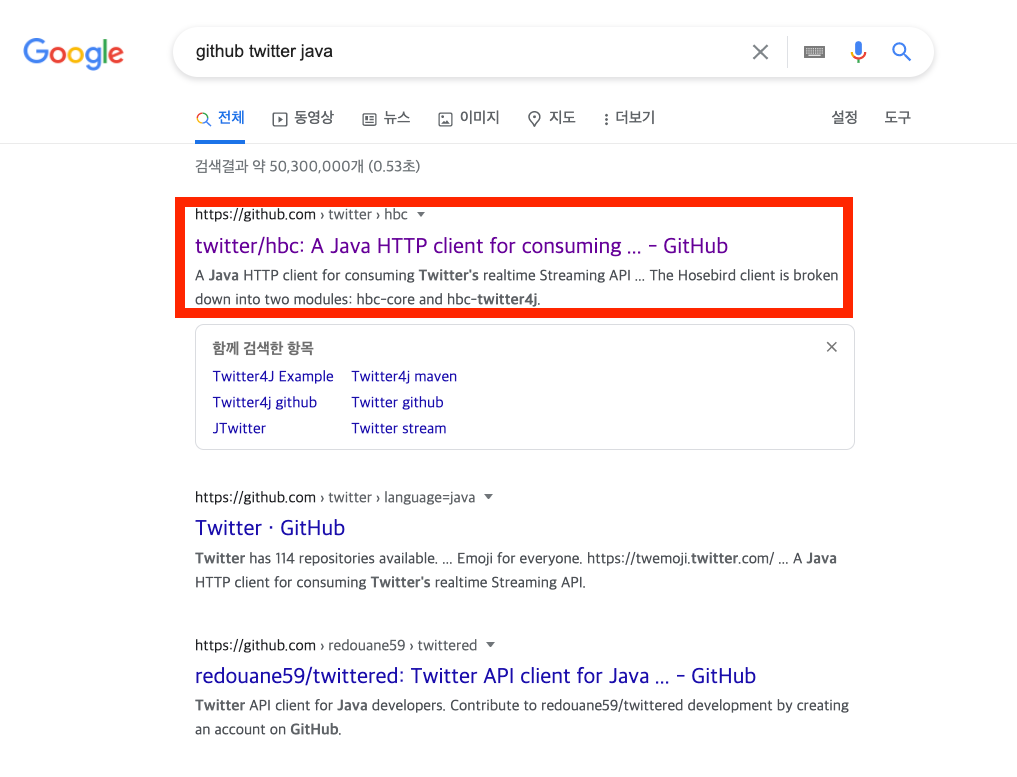Open the Twitter · GitHub result link

coord(270,528)
